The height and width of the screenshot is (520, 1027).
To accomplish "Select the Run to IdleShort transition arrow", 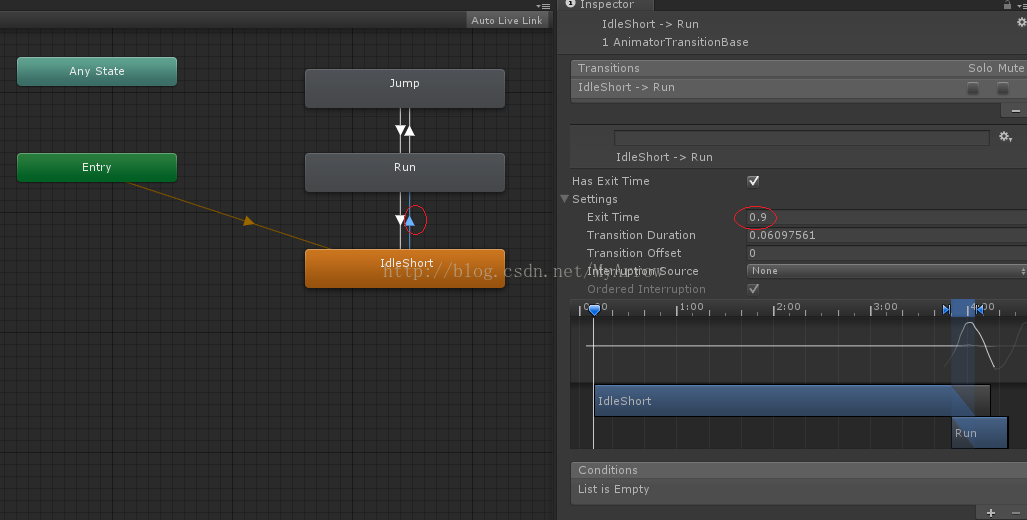I will (x=400, y=221).
